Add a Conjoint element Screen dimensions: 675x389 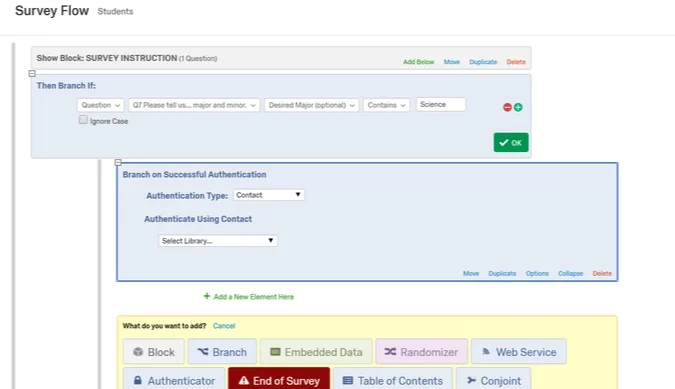[x=493, y=379]
